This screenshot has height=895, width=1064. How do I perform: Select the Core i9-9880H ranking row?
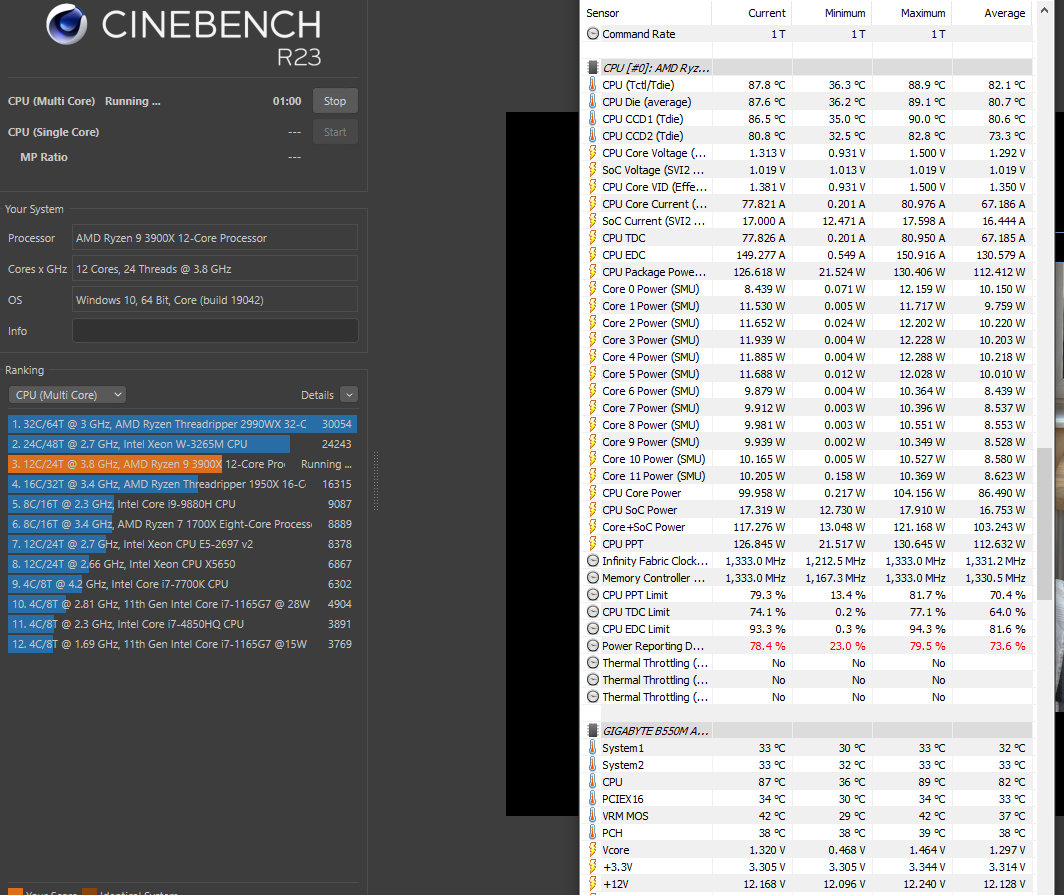pos(183,504)
